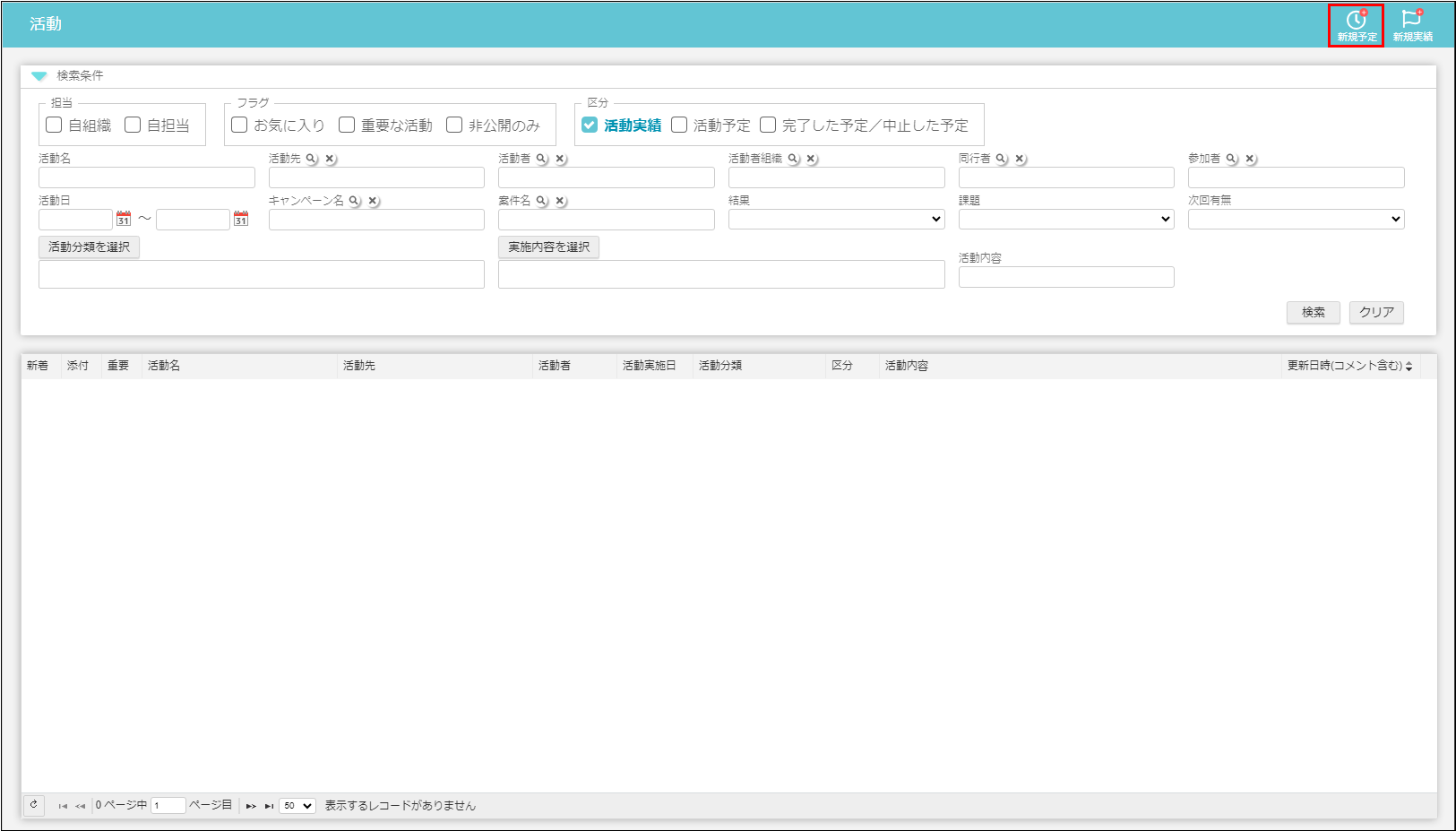Open the 新規予定 new schedule icon
The image size is (1456, 831).
click(1356, 25)
